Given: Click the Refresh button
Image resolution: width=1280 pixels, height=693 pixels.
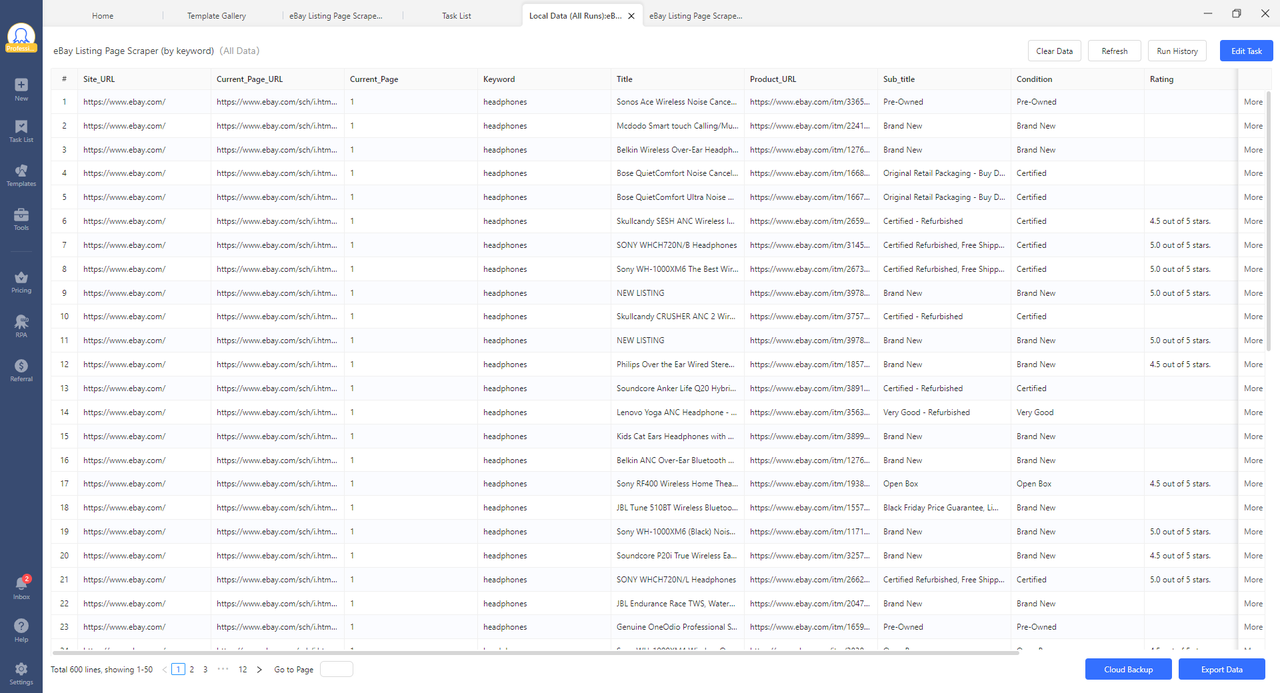Looking at the screenshot, I should point(1114,50).
